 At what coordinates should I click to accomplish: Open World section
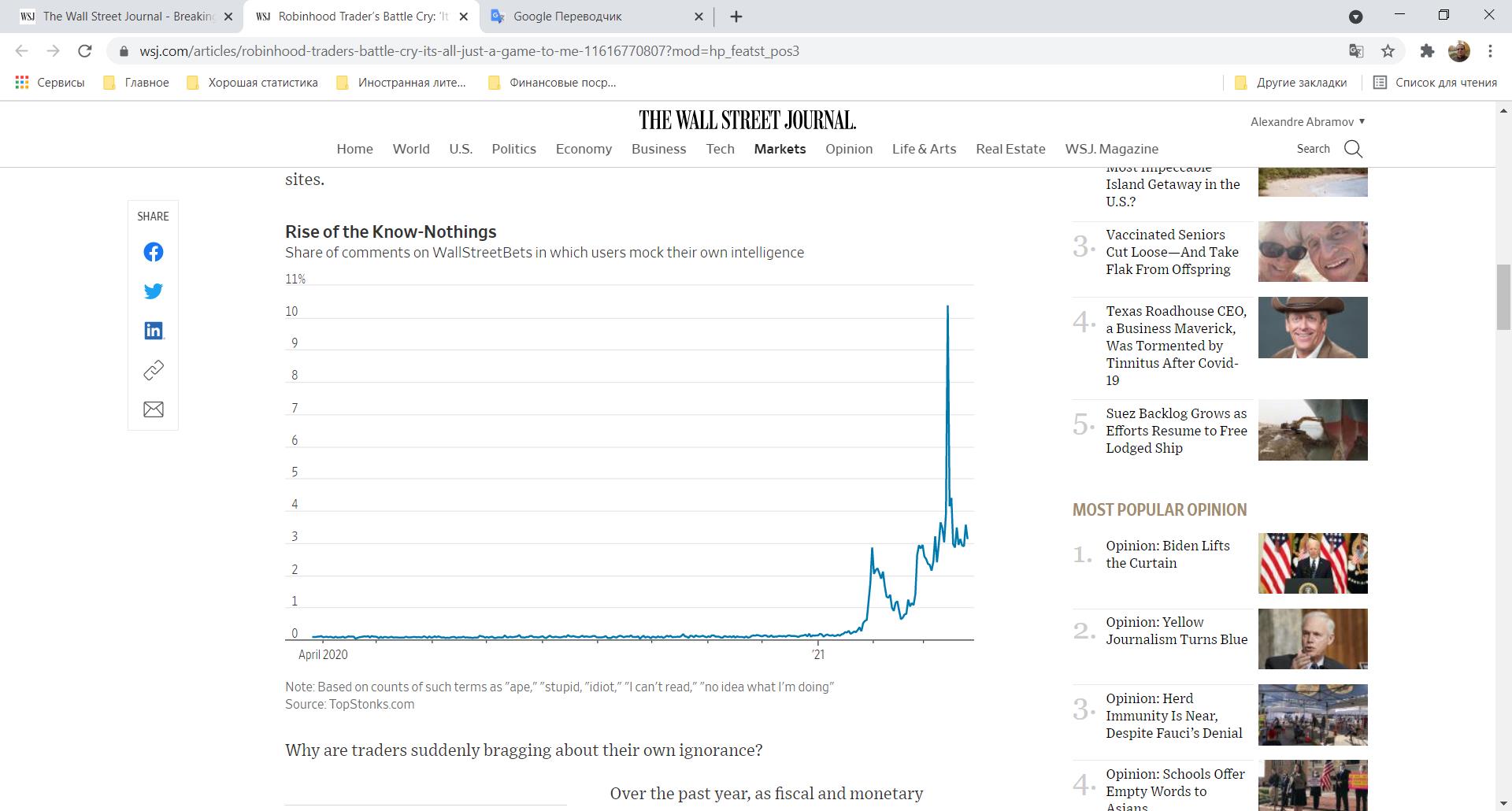click(411, 149)
